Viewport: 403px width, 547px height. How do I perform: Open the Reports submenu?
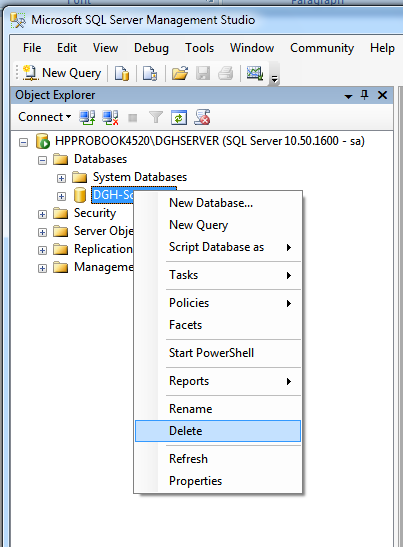point(218,381)
